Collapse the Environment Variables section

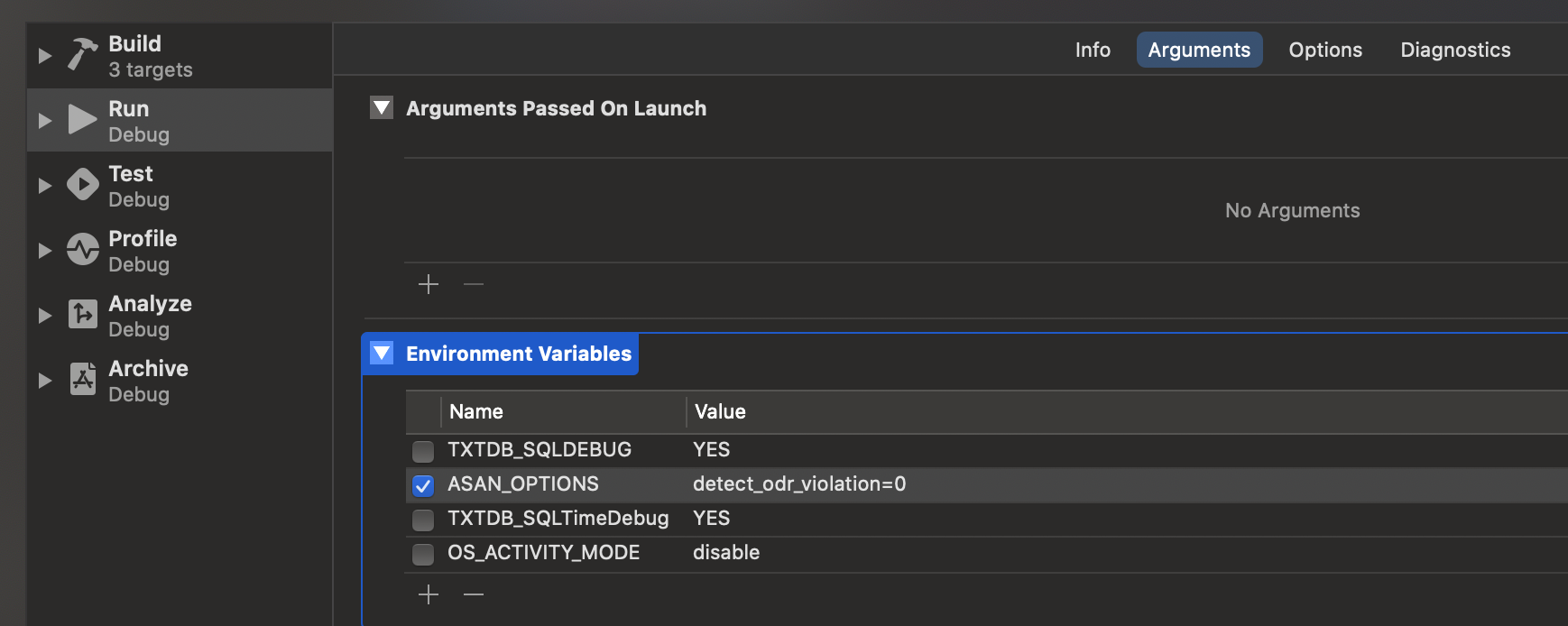point(382,354)
